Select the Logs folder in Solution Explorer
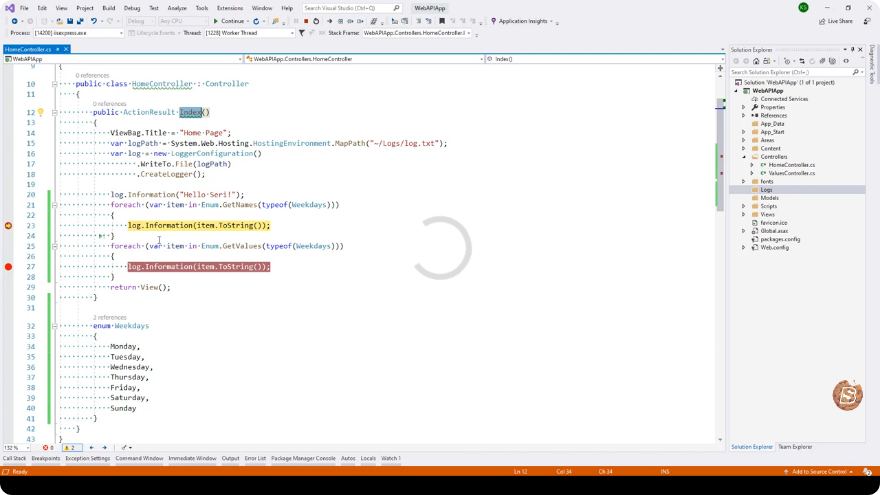The image size is (880, 495). coord(766,190)
